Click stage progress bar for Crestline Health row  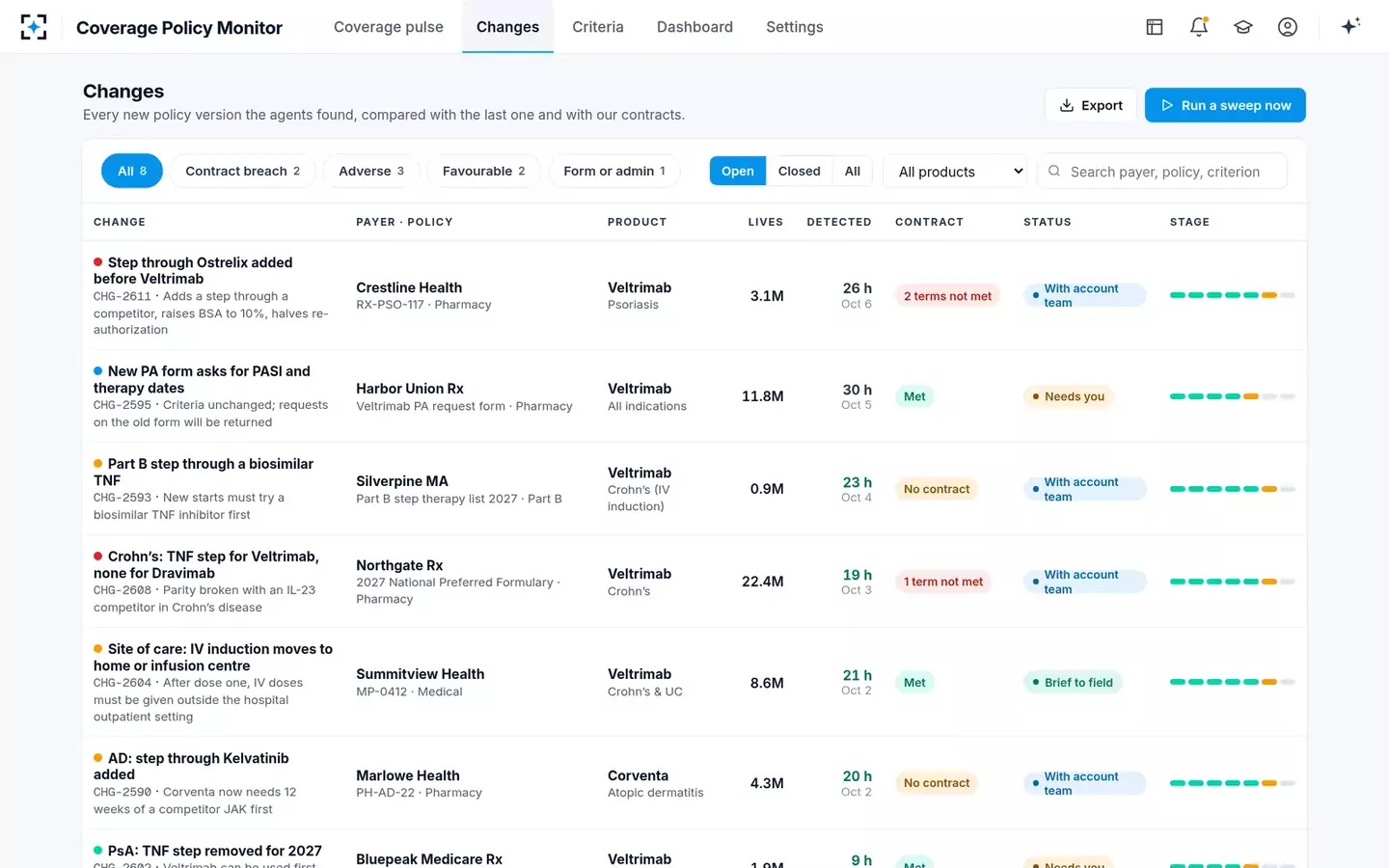1232,295
